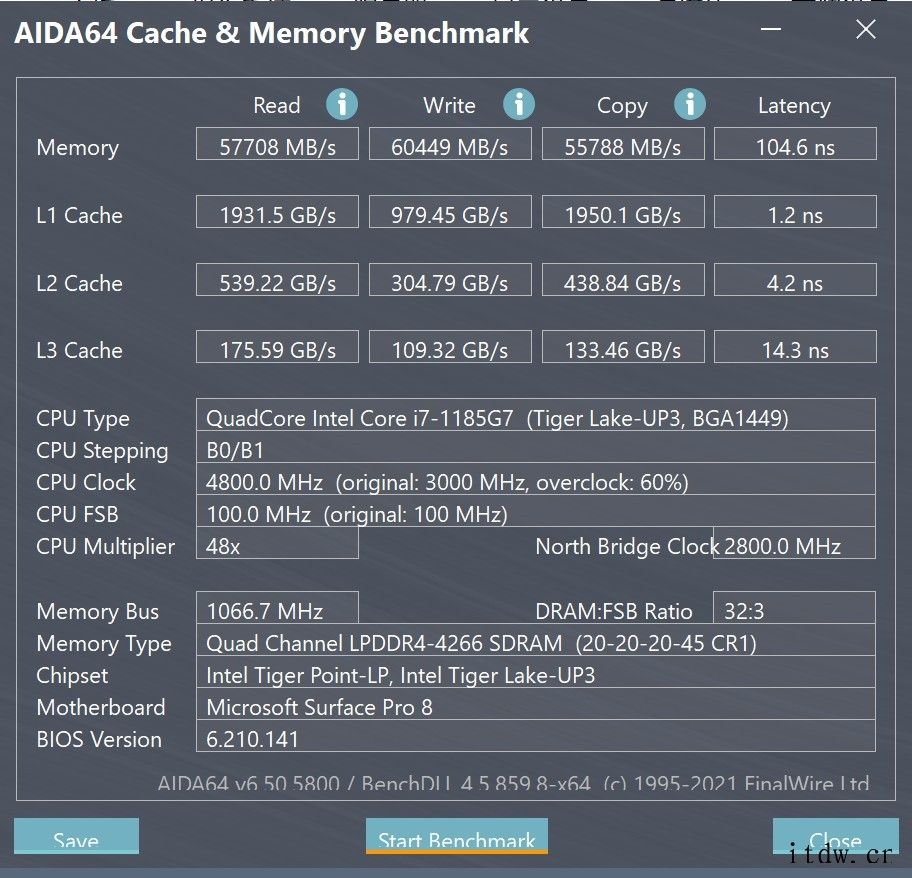Viewport: 912px width, 878px height.
Task: Click the Save button
Action: point(76,838)
